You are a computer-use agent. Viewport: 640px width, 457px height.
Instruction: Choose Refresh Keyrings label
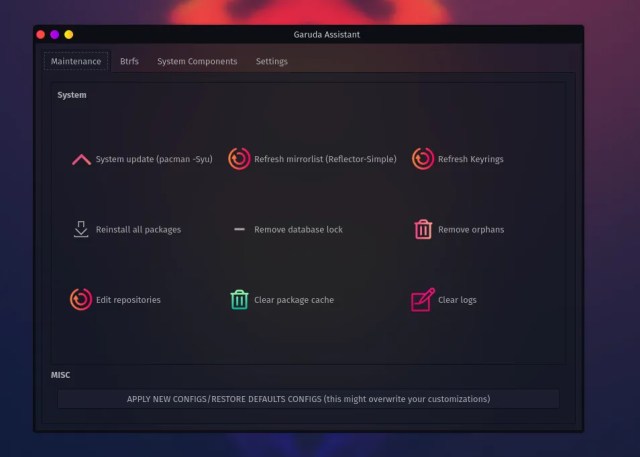[471, 159]
